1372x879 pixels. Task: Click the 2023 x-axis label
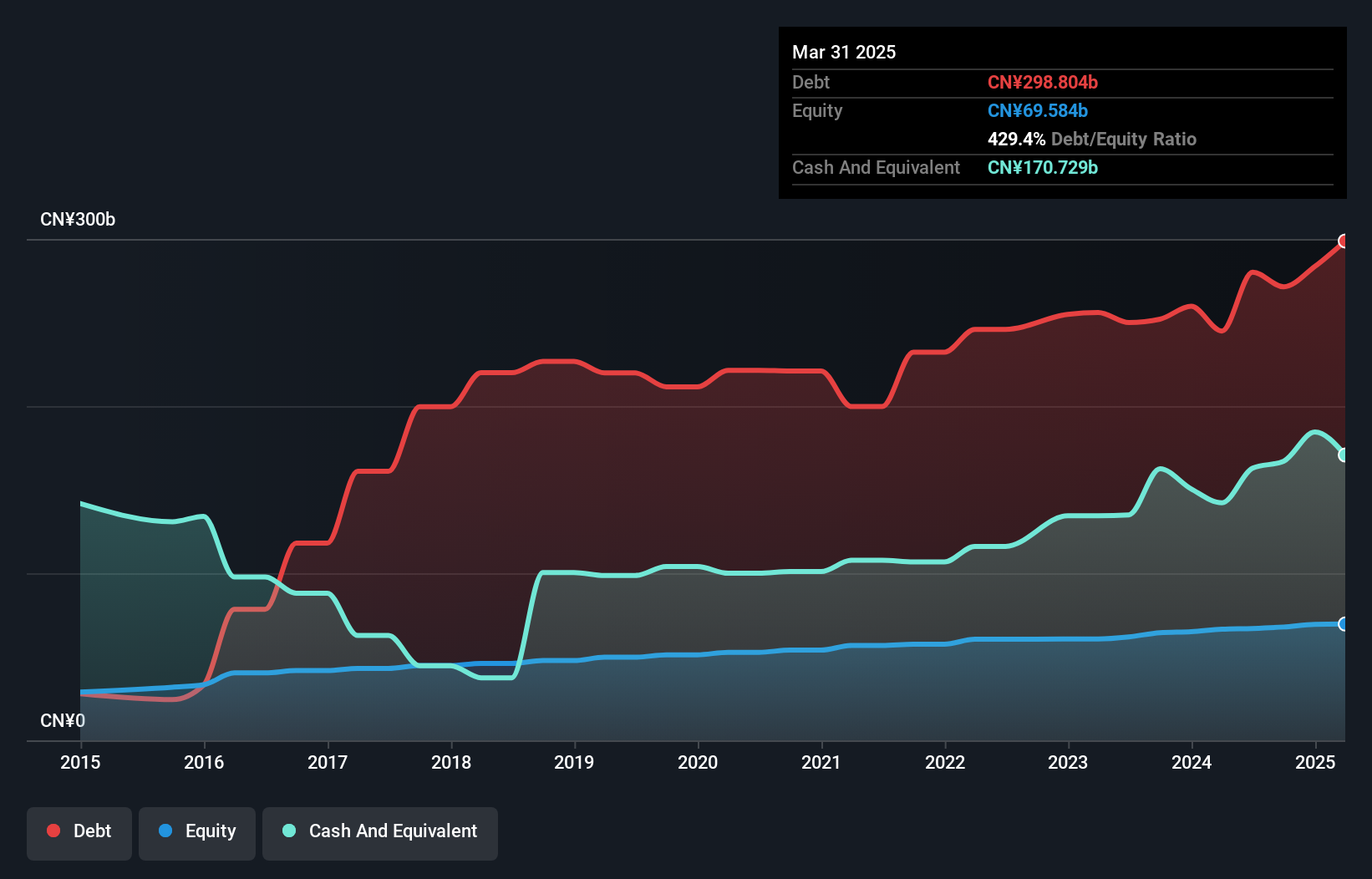(1068, 762)
